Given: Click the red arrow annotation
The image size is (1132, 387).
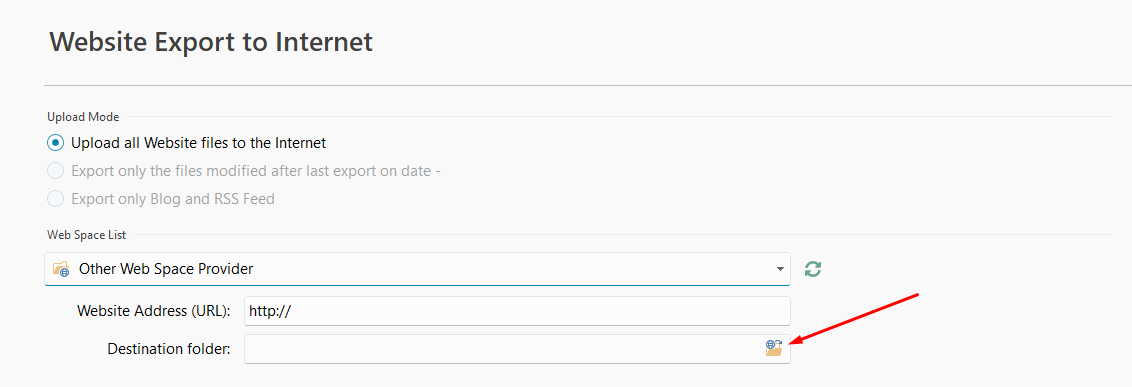Looking at the screenshot, I should point(855,318).
